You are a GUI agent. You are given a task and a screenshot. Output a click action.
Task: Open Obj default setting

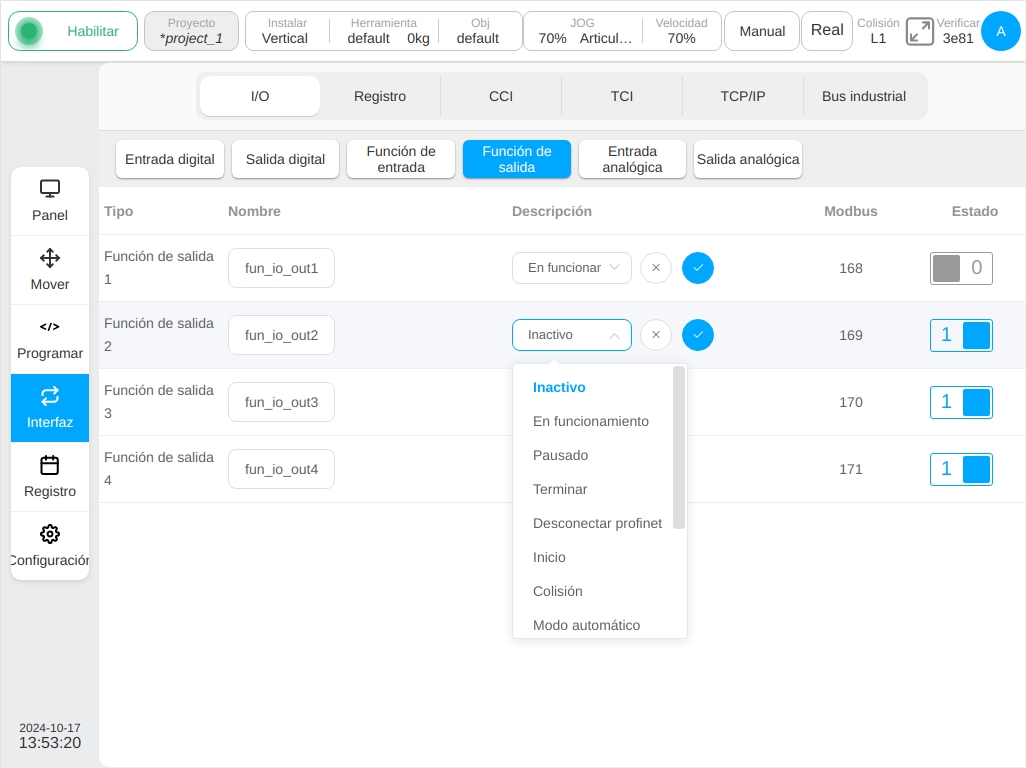tap(478, 31)
